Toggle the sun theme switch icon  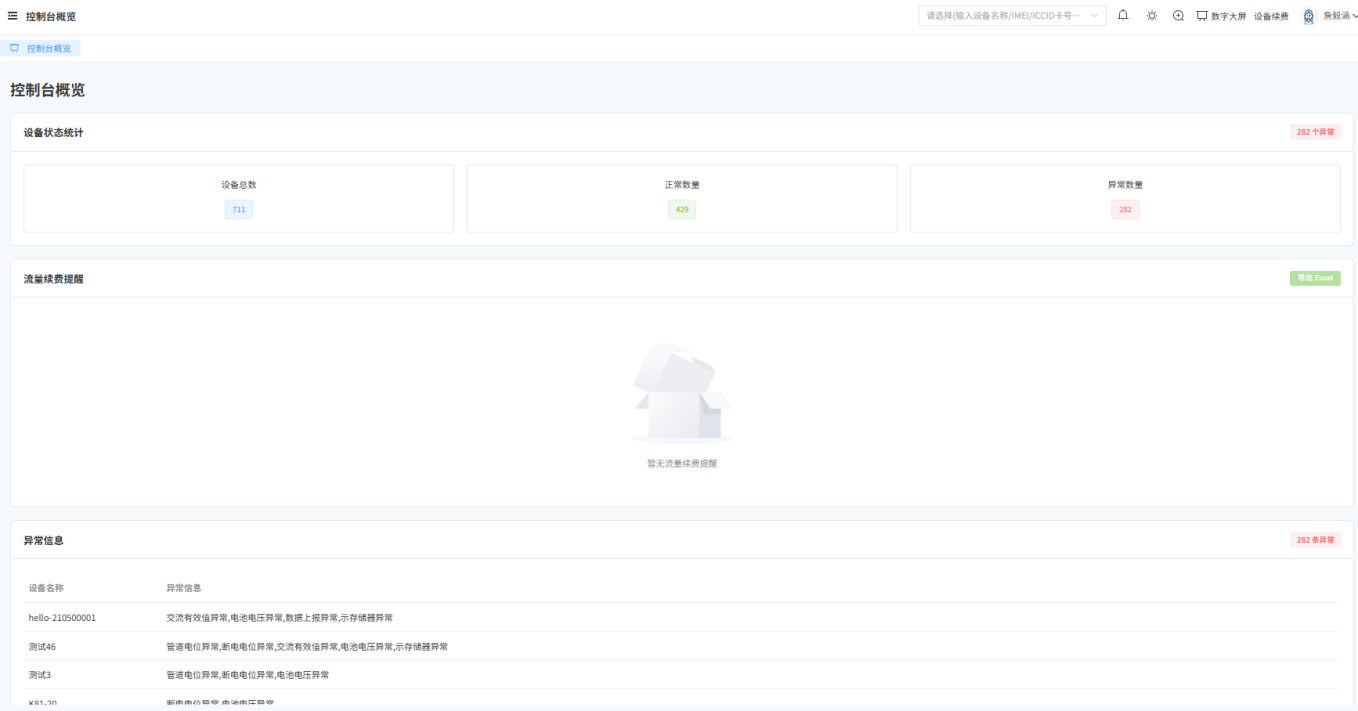tap(1152, 16)
